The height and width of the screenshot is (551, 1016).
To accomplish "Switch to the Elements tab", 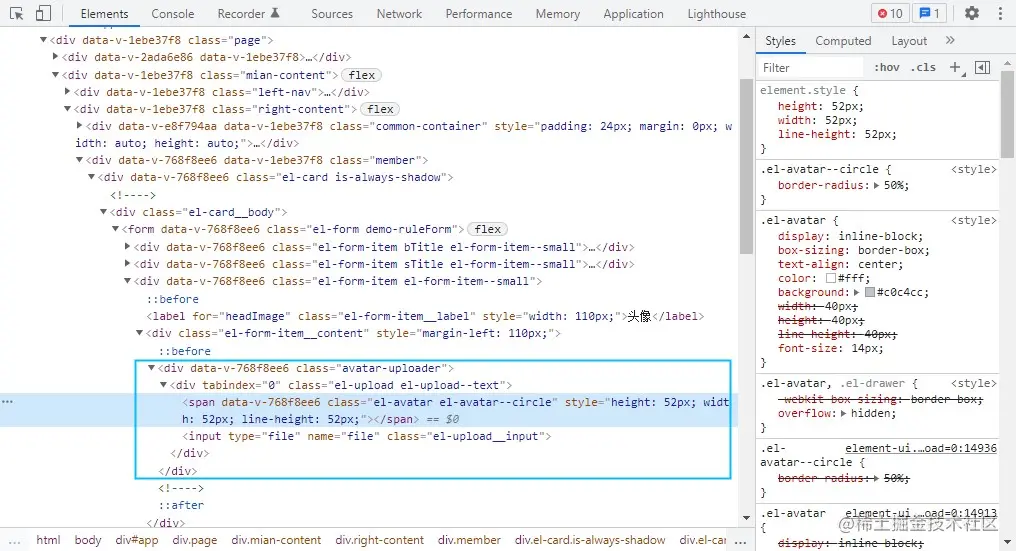I will (x=104, y=14).
